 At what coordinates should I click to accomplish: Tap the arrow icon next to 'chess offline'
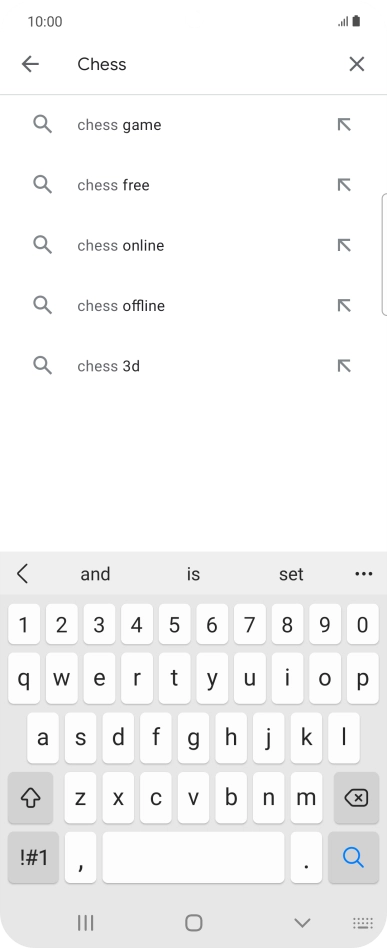pos(344,305)
